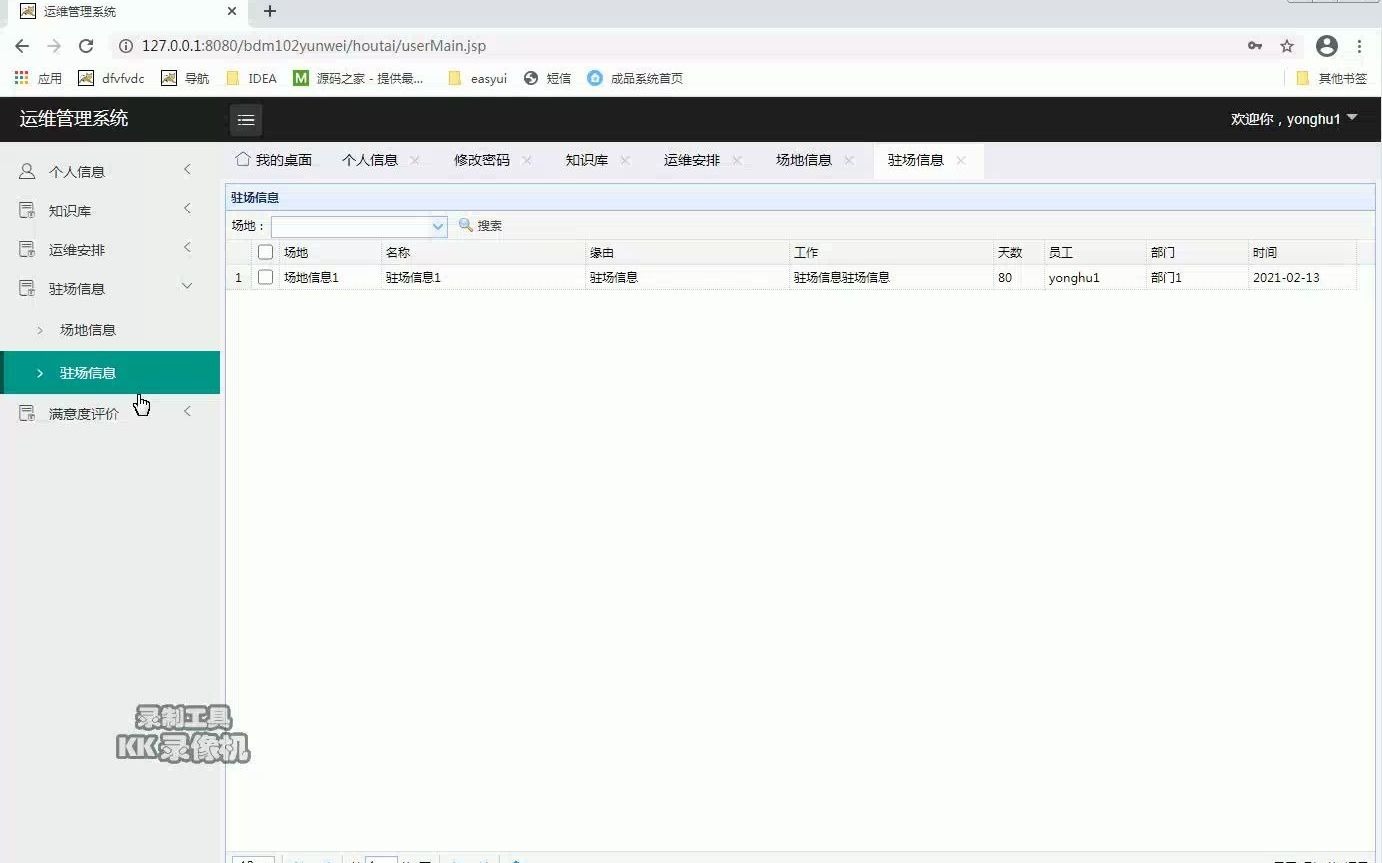Check the row checkbox for 场地信息1
Screen dimensions: 1382x863
point(265,277)
